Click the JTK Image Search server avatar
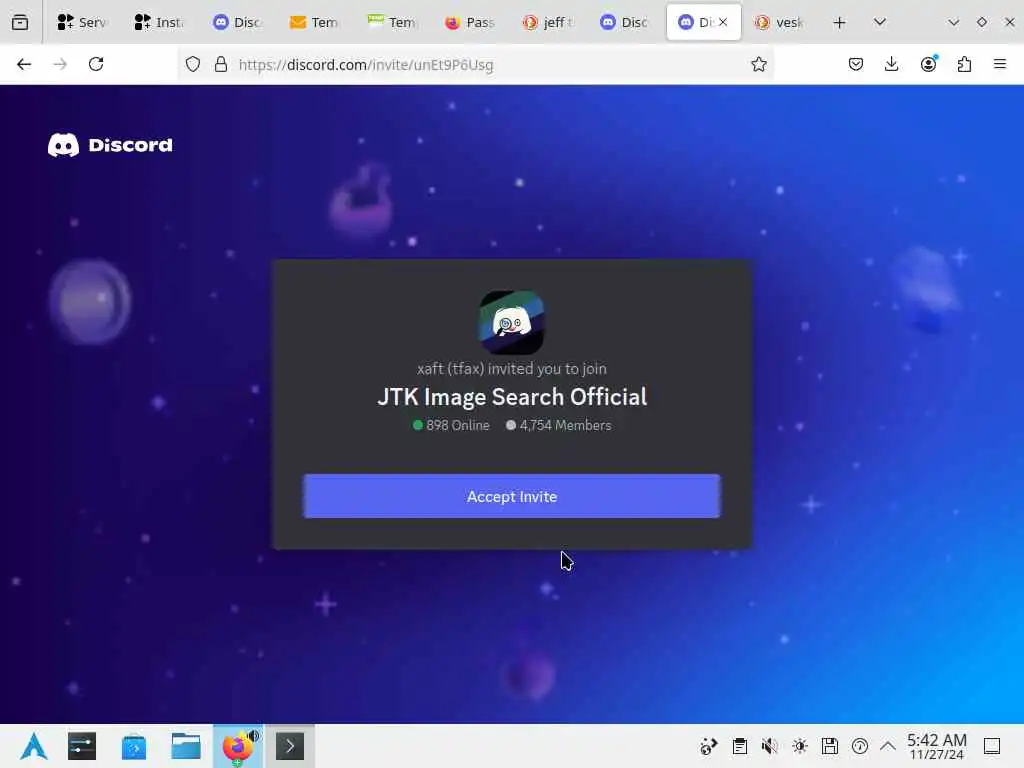 pyautogui.click(x=511, y=323)
